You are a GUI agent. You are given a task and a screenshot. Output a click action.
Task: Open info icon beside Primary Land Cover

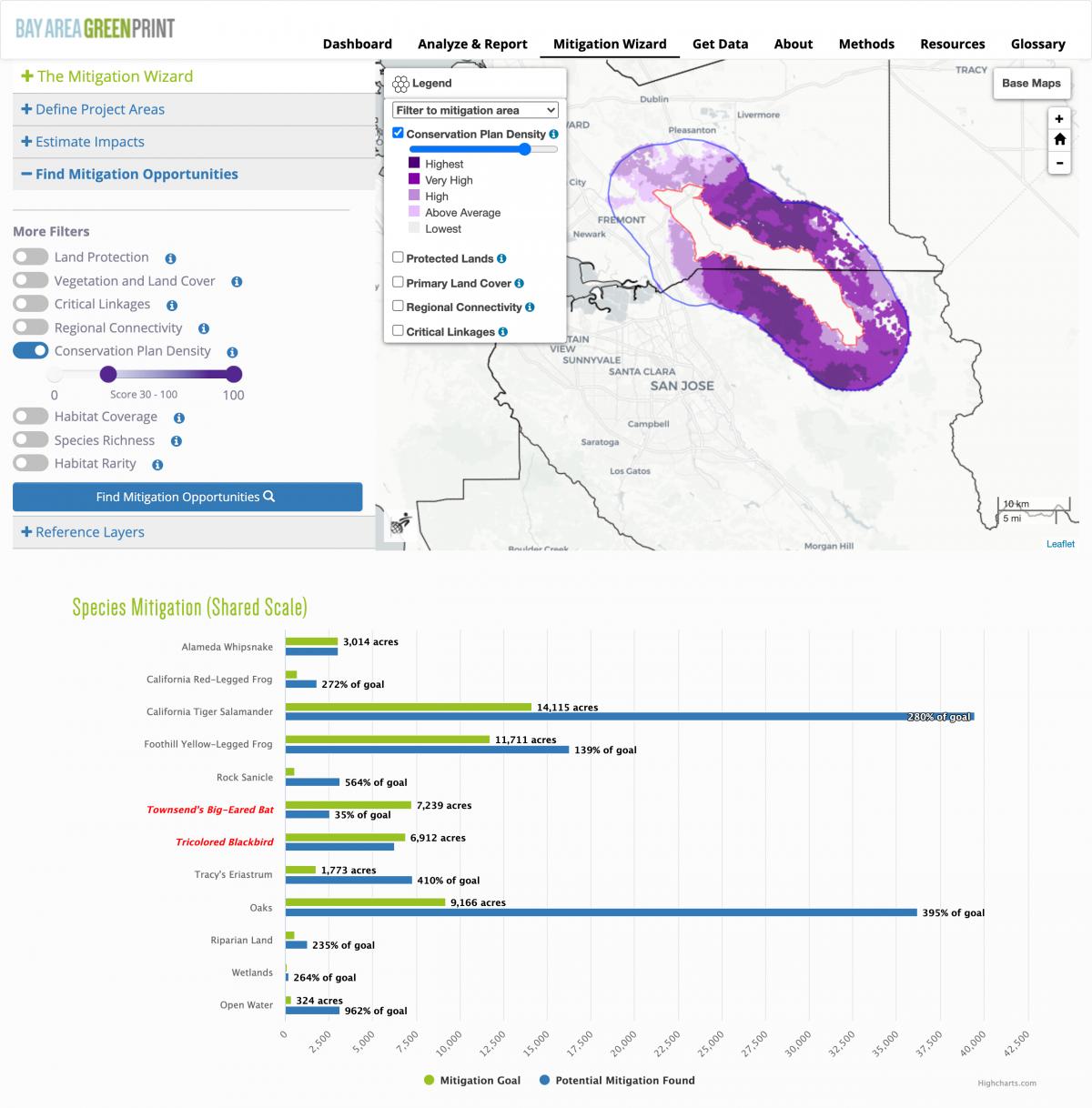pyautogui.click(x=520, y=284)
